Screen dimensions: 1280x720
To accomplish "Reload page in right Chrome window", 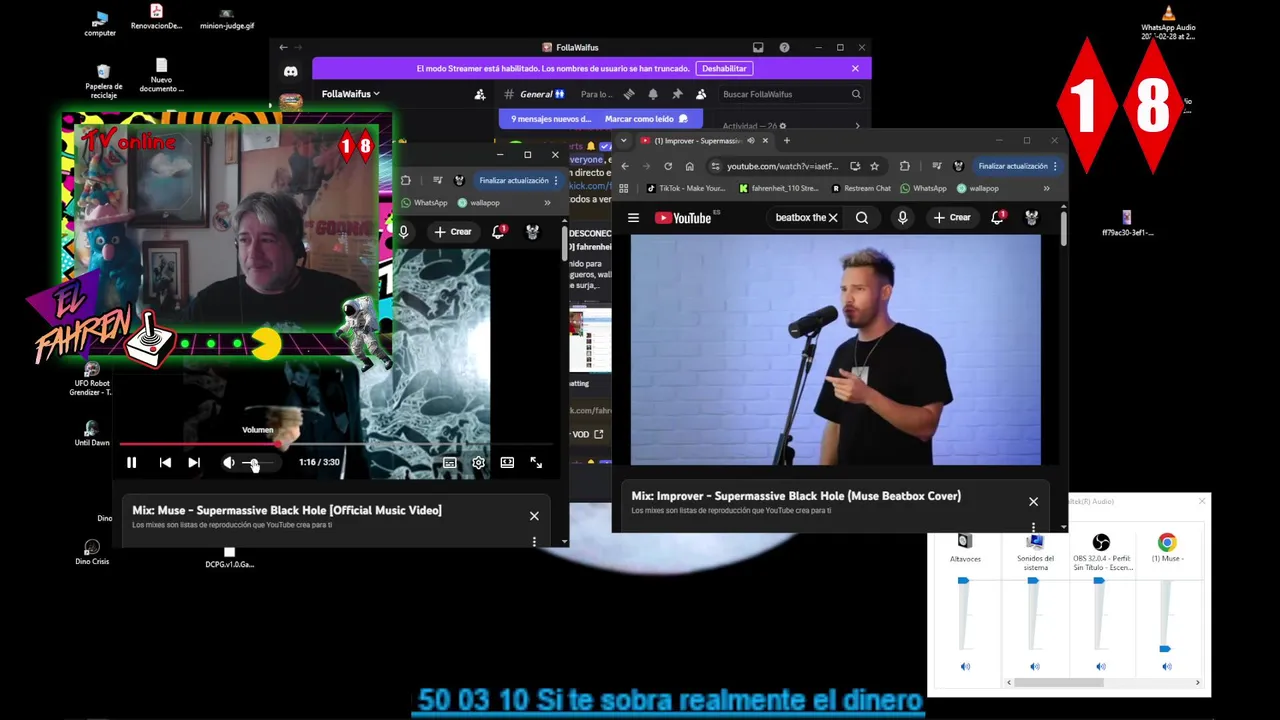I will 668,166.
